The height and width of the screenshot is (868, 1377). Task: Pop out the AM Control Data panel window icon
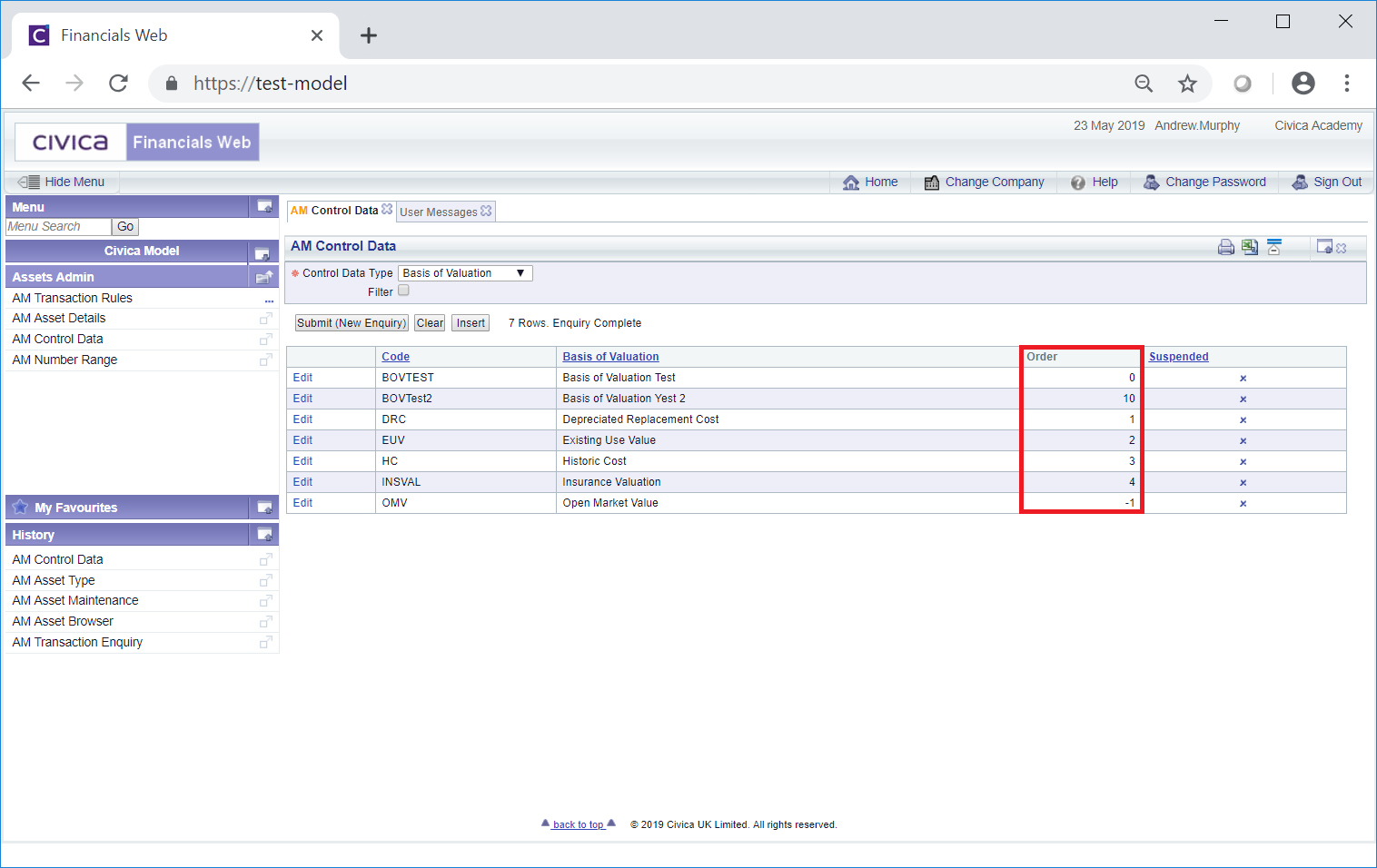(x=1324, y=247)
